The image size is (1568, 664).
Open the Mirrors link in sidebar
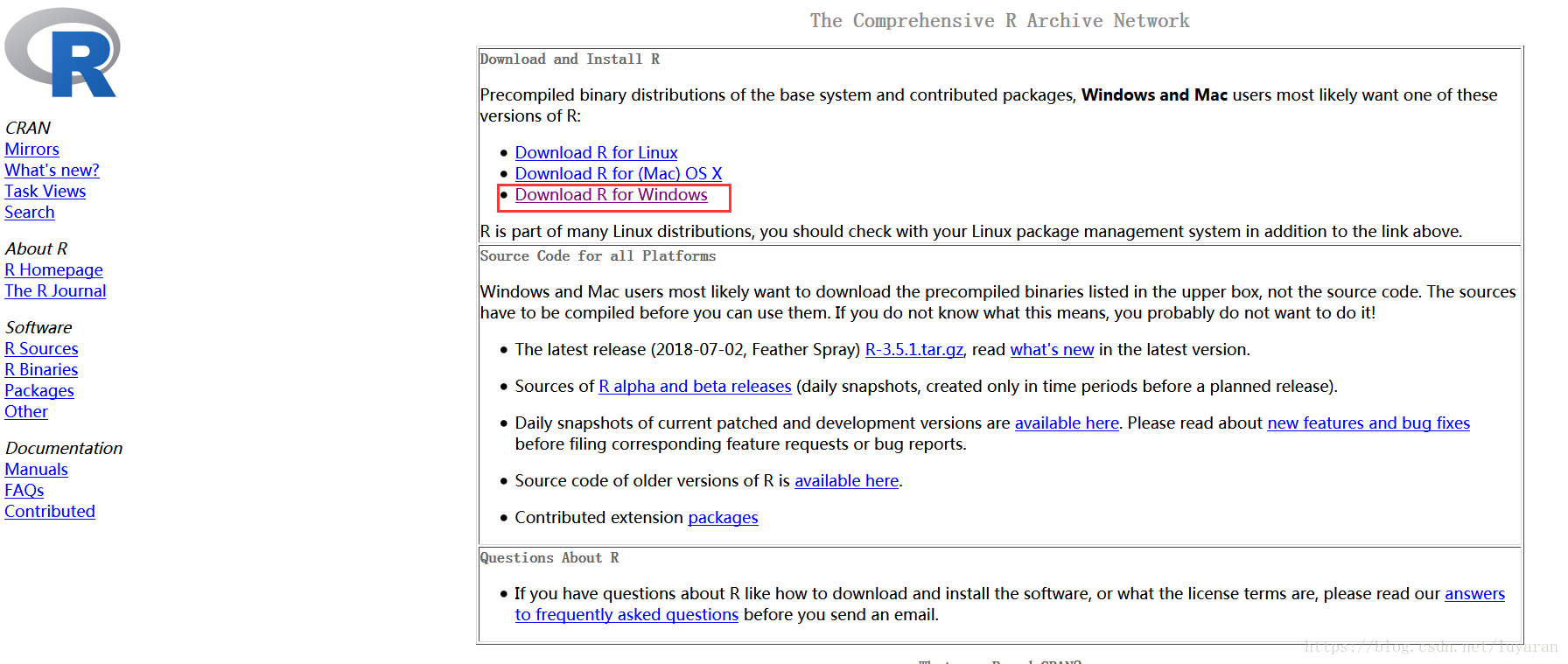coord(31,150)
